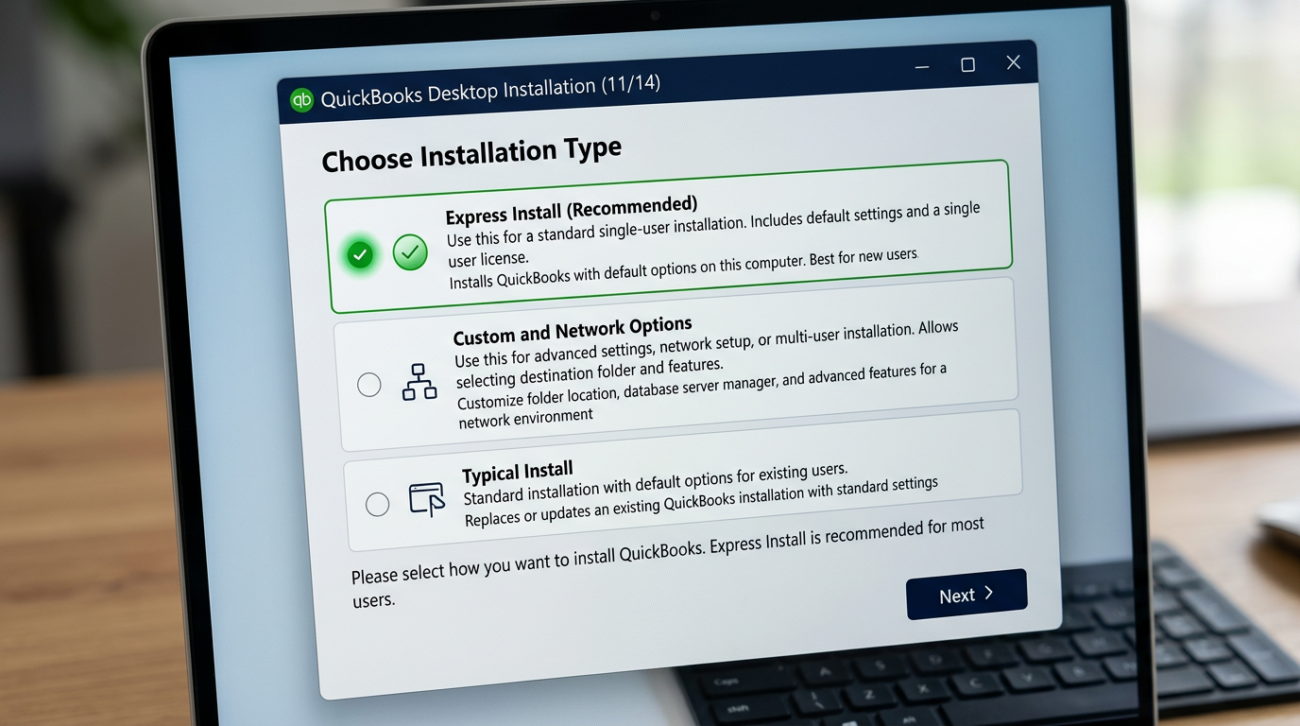Click the green checkmark icon beside Express Install
The image size is (1300, 726).
pos(410,252)
